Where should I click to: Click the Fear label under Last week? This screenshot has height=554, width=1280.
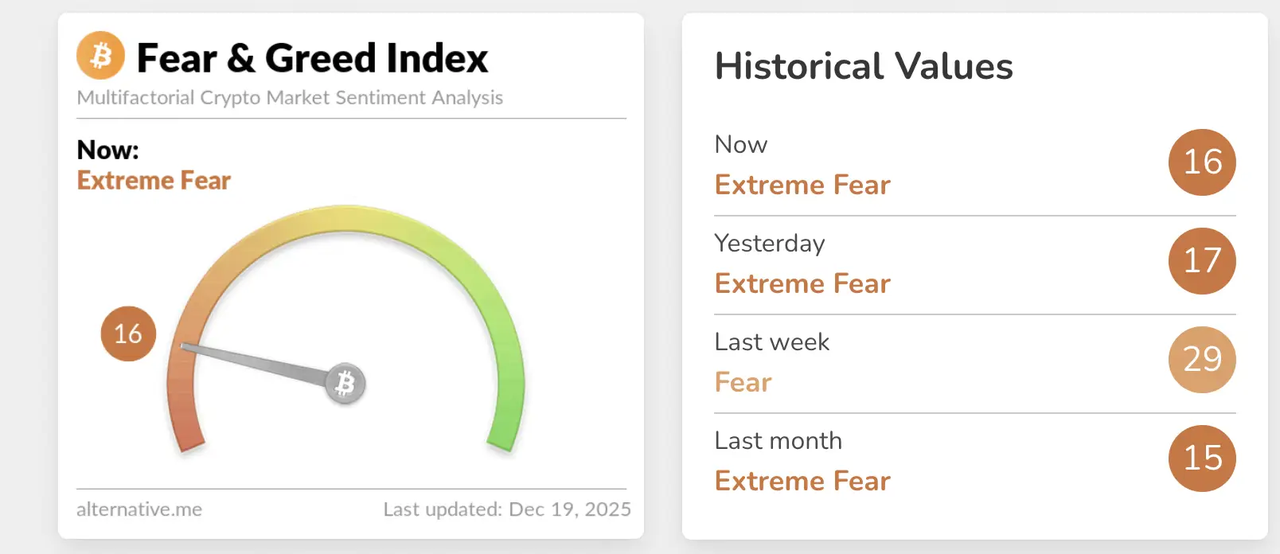point(743,383)
